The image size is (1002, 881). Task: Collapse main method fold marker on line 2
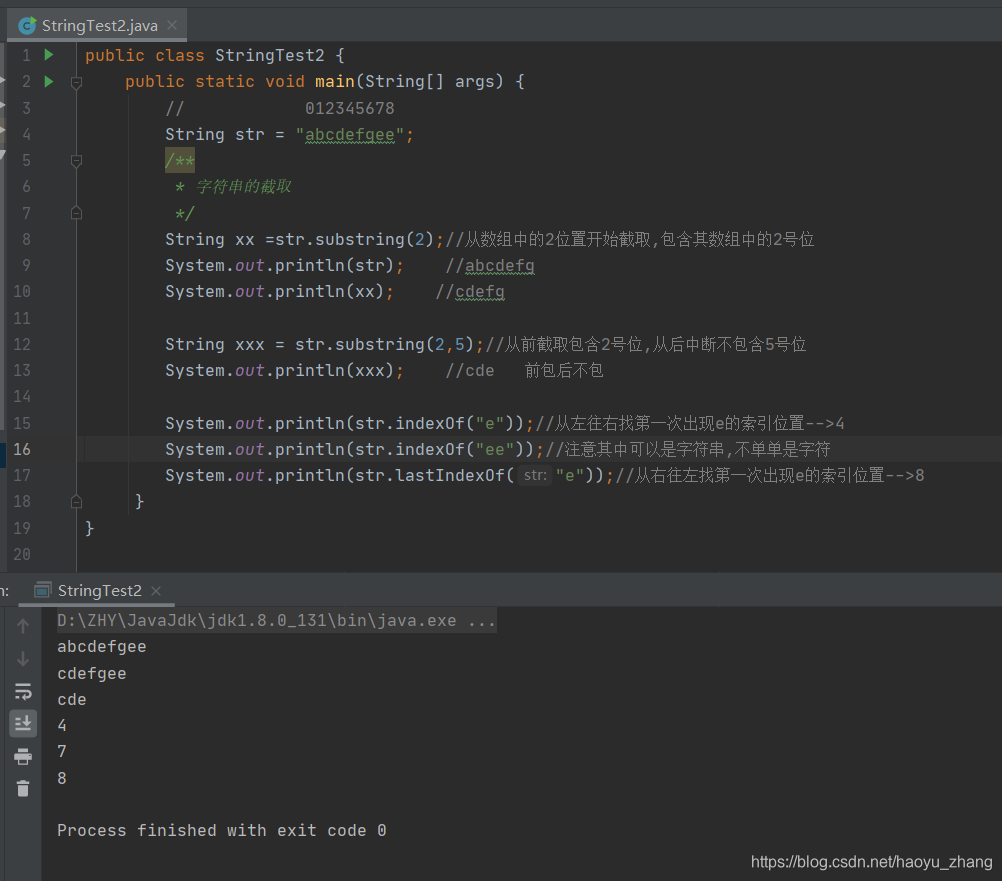(76, 82)
